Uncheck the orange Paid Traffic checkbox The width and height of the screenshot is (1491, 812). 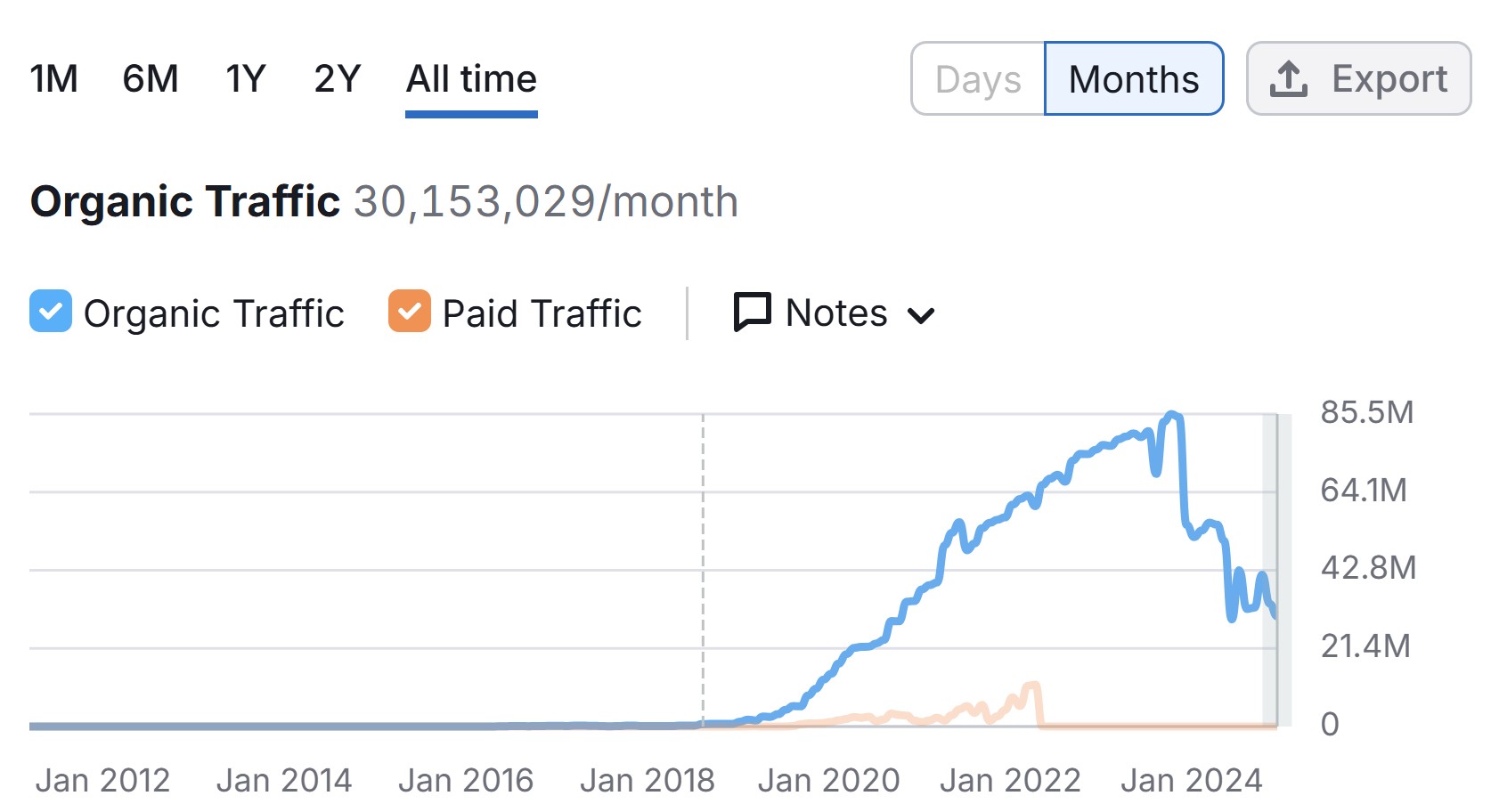410,312
